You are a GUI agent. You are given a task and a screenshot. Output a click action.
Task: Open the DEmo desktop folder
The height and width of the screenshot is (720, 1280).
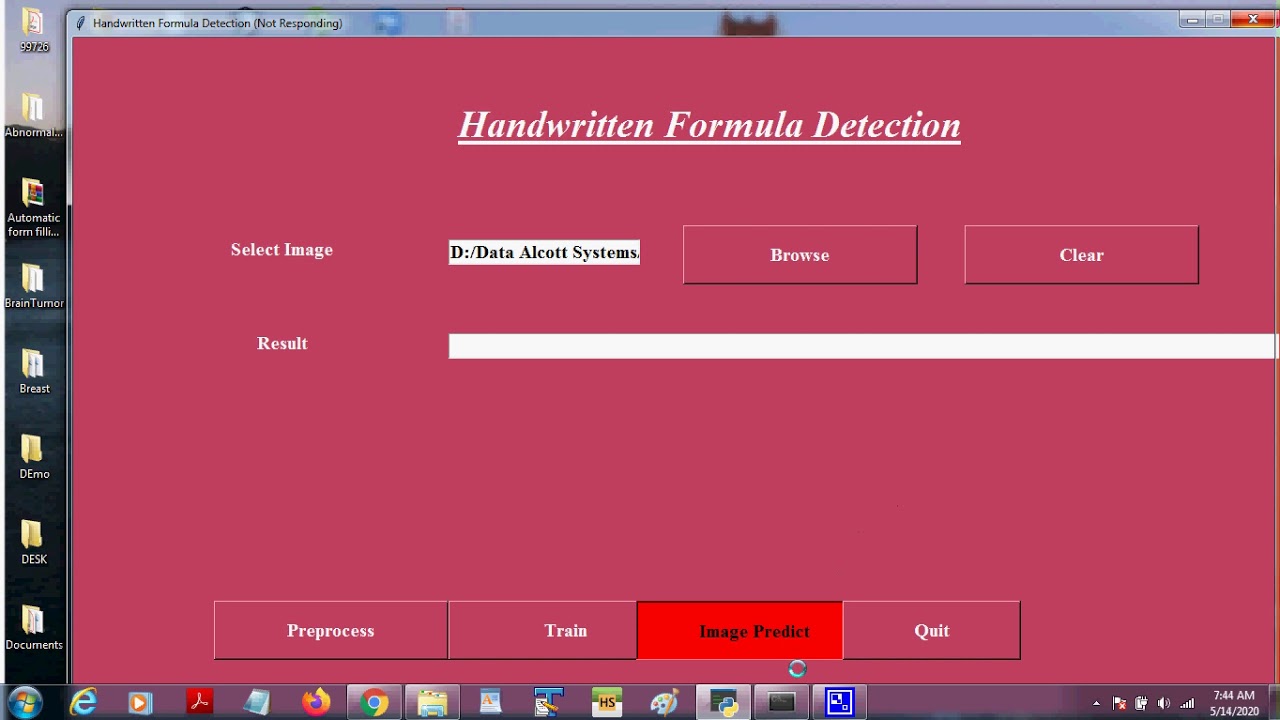click(x=34, y=457)
